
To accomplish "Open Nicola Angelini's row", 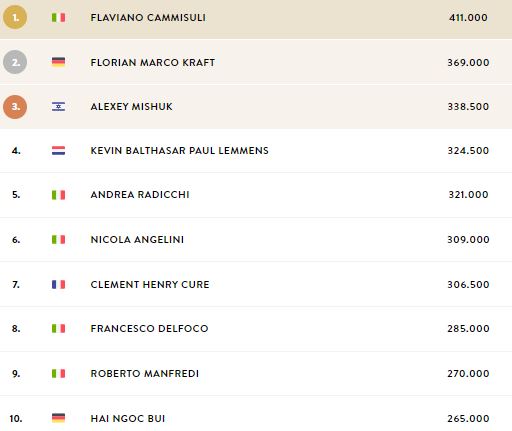I will click(256, 239).
